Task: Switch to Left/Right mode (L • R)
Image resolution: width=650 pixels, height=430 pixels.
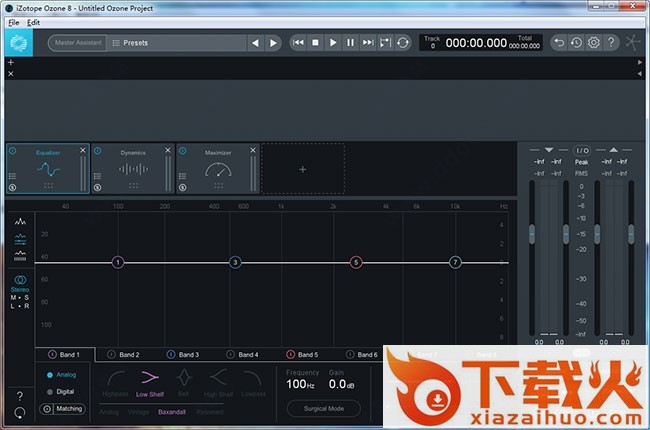Action: (20, 306)
